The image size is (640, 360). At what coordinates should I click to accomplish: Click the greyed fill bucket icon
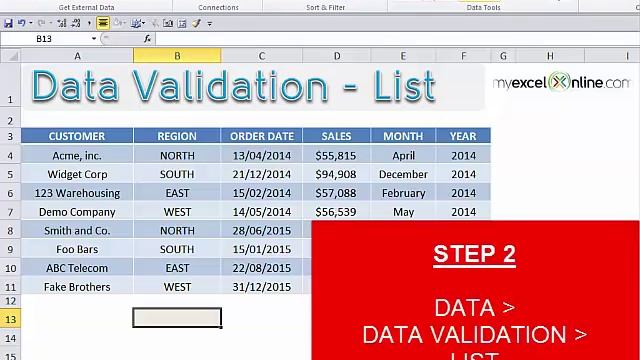(x=118, y=23)
